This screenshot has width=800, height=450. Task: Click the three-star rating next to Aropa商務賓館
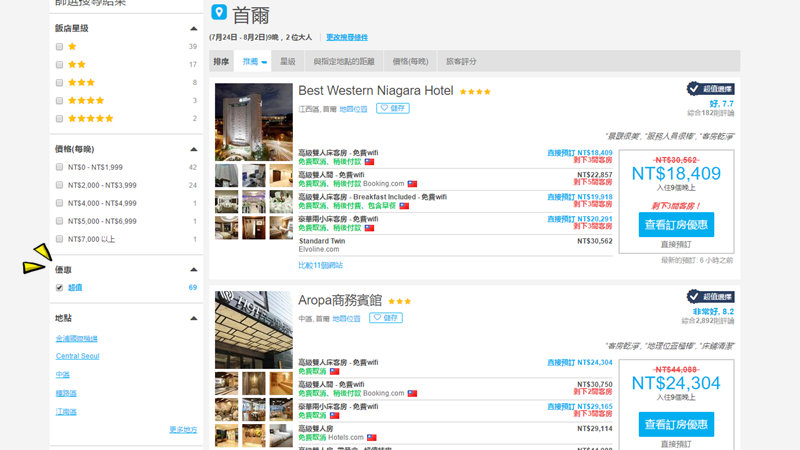point(399,302)
